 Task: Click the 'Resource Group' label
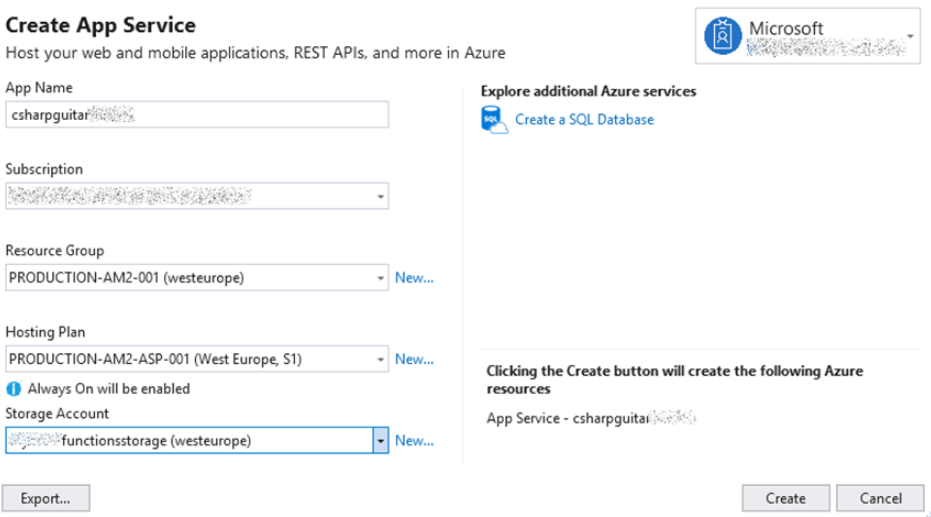coord(55,251)
